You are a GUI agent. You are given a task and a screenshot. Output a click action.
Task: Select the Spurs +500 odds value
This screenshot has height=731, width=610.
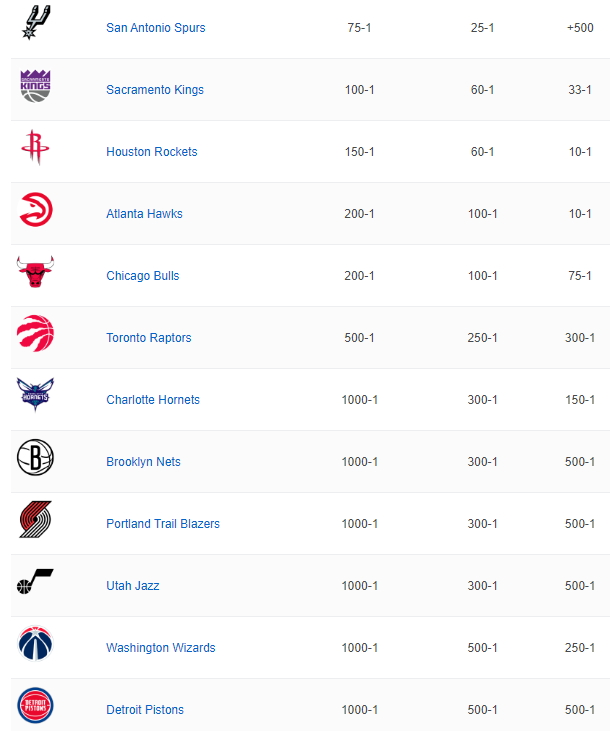[x=580, y=28]
